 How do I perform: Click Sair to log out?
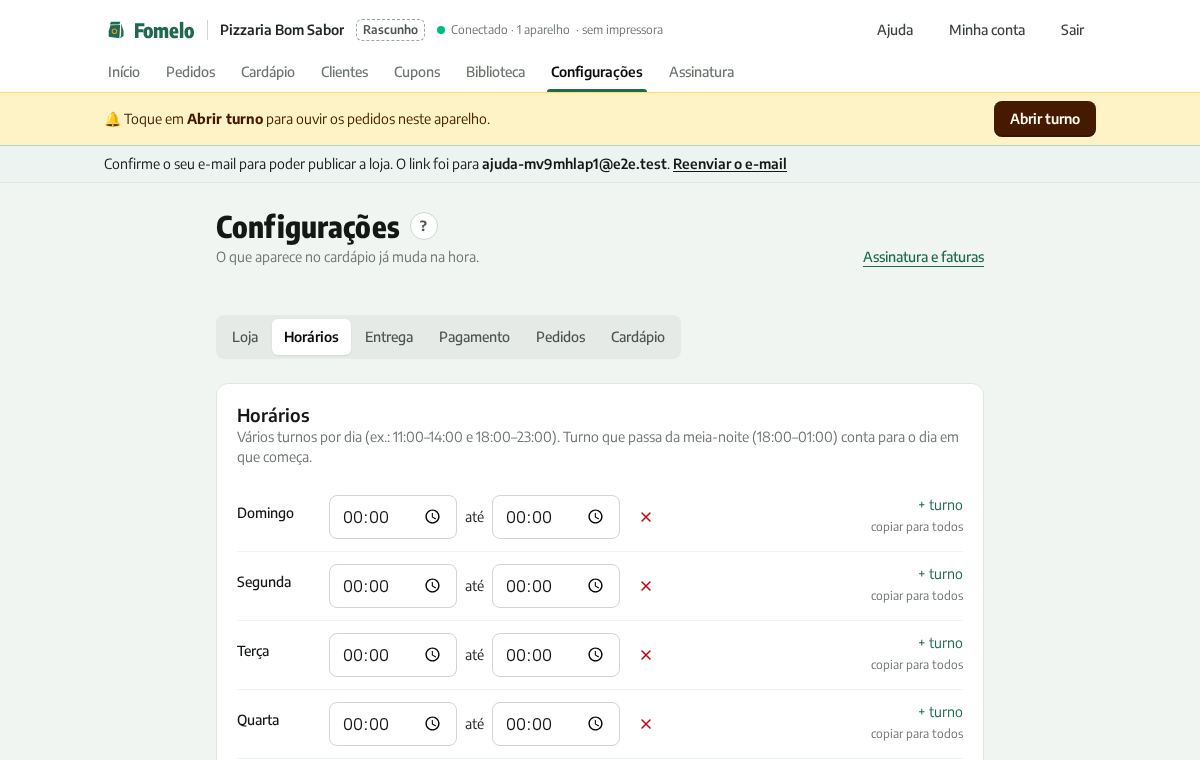[1072, 30]
